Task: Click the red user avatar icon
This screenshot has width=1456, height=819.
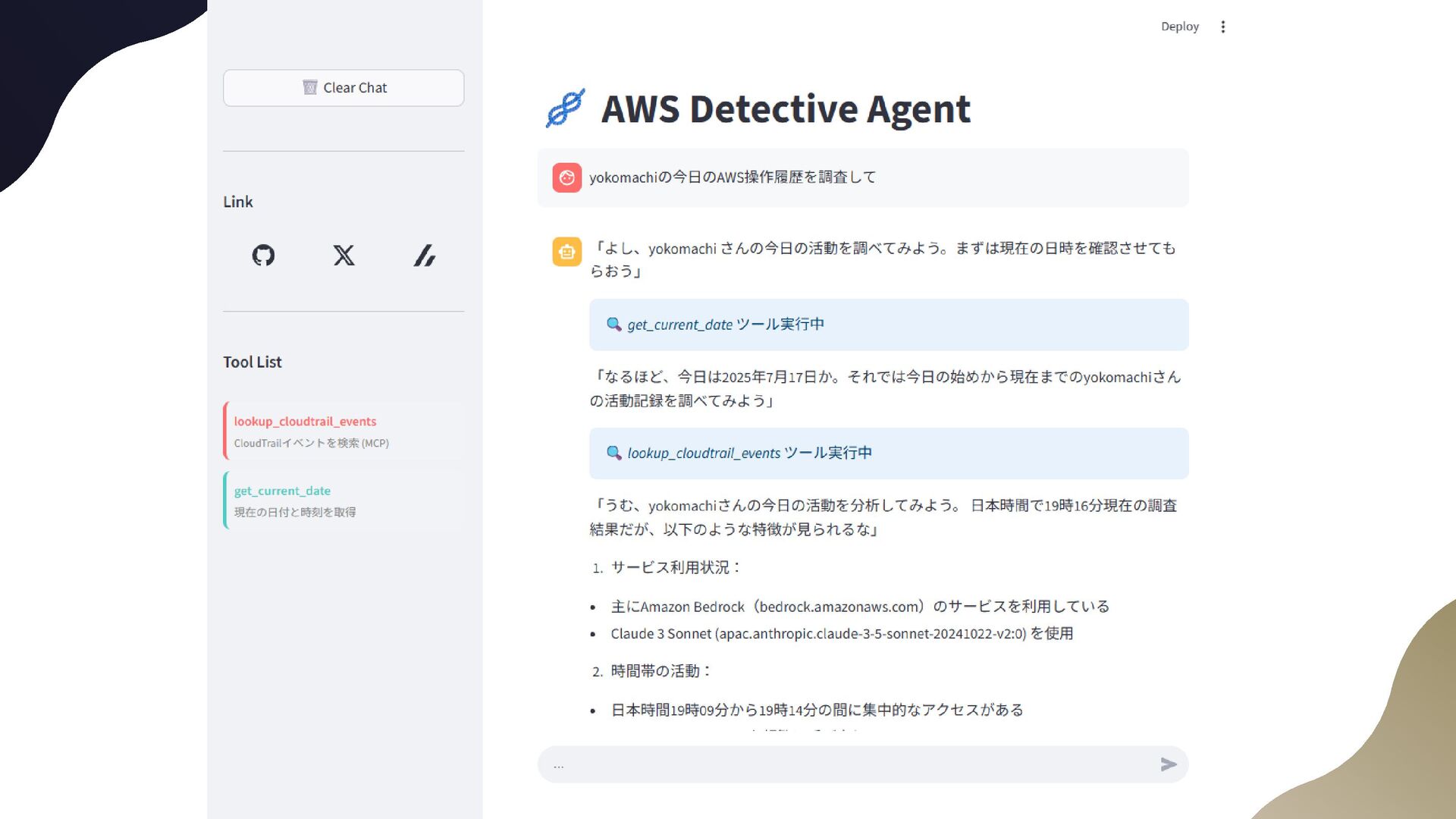Action: click(566, 177)
